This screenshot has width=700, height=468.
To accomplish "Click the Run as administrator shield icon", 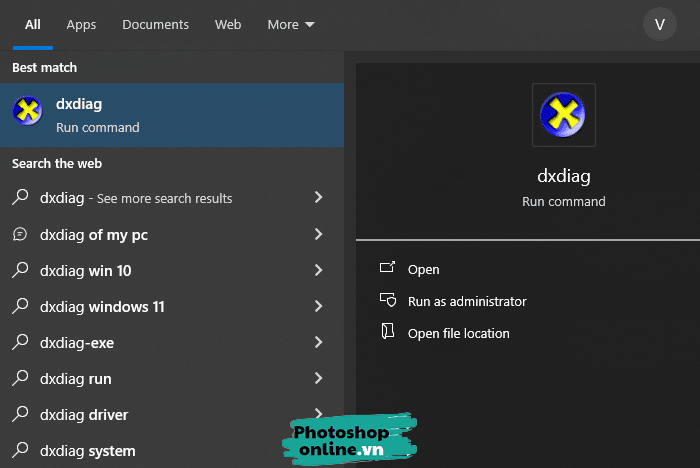I will coord(388,301).
